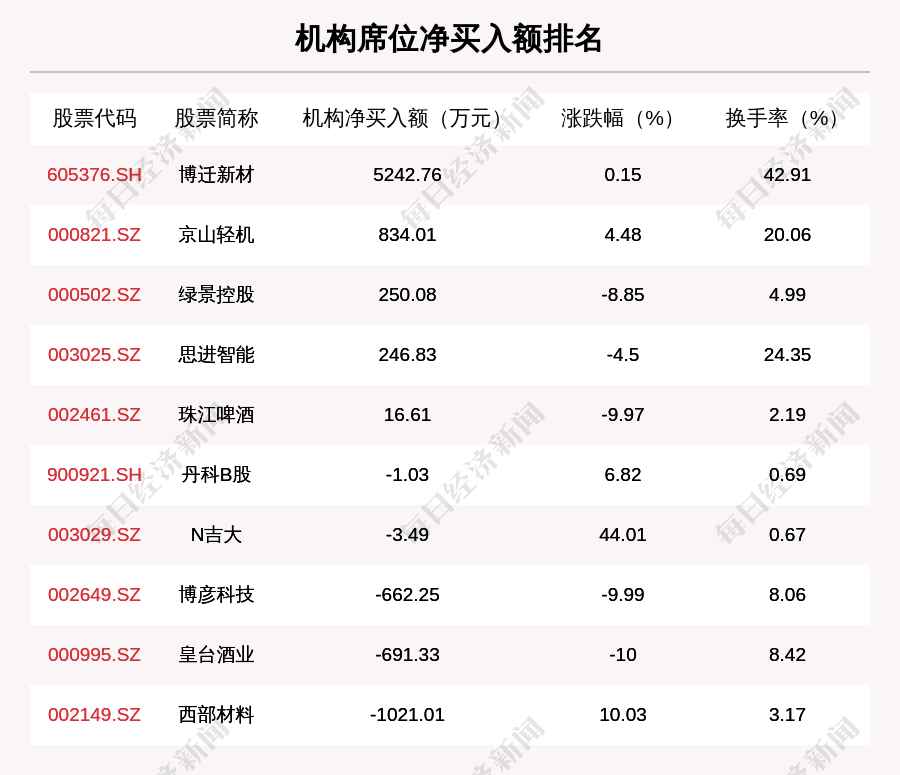900x775 pixels.
Task: Open stock code 900921.SH
Action: (x=94, y=475)
